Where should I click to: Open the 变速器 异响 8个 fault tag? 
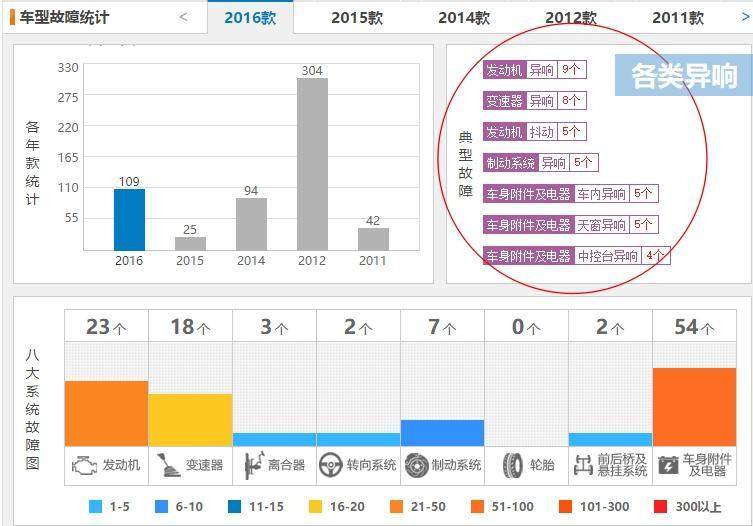tap(534, 101)
